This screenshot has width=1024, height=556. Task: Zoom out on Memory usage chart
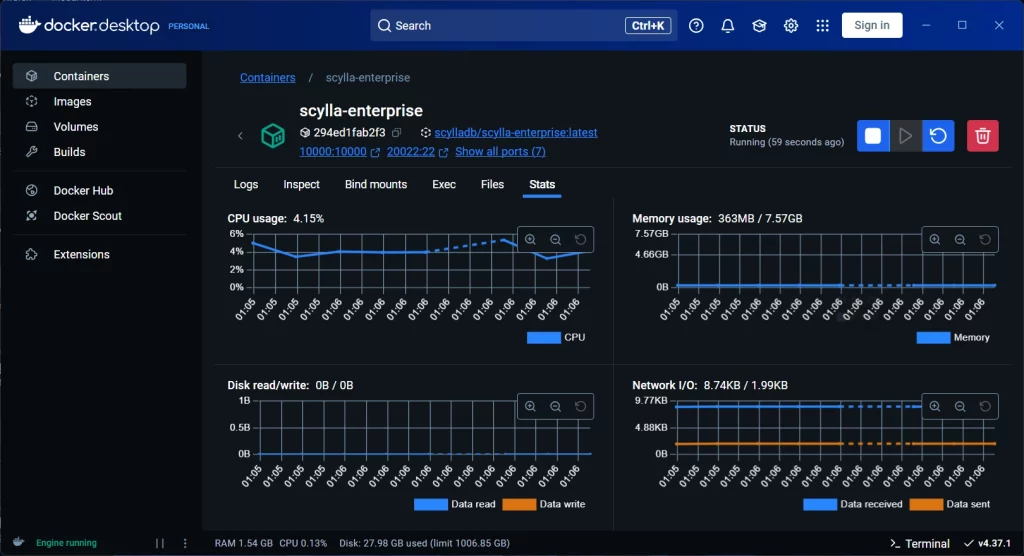tap(959, 240)
